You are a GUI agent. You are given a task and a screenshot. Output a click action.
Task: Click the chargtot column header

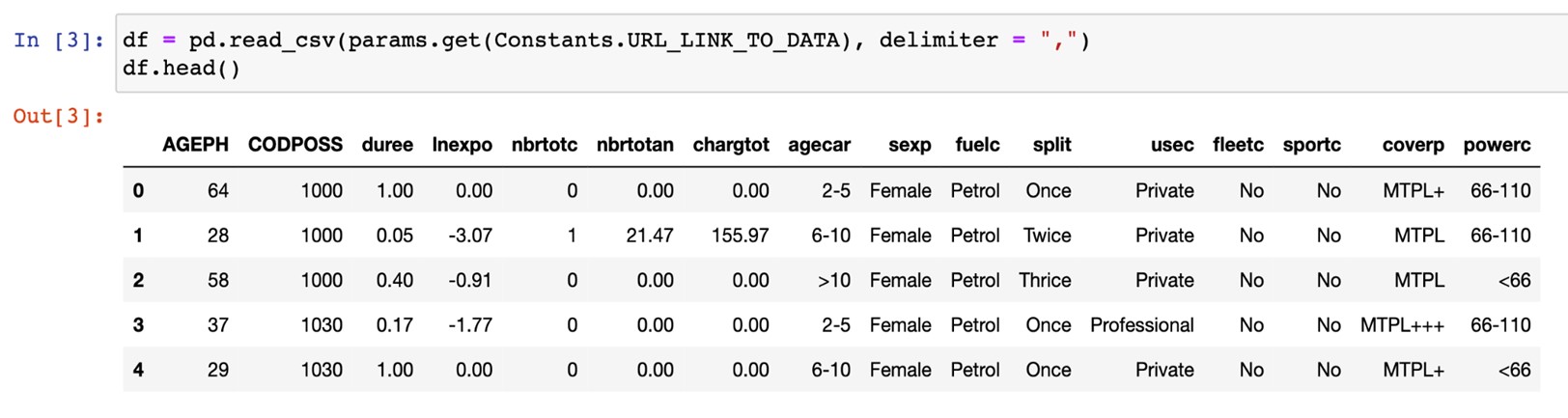click(x=731, y=145)
